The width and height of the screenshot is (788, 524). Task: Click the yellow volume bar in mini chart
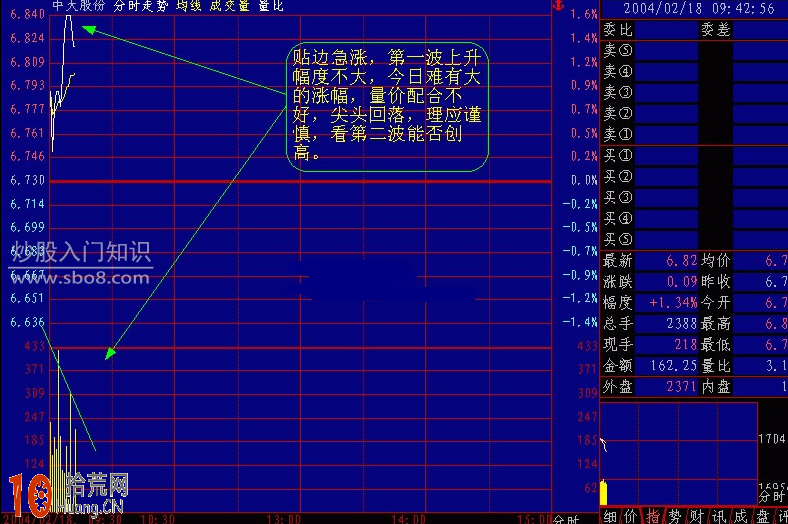coord(604,493)
